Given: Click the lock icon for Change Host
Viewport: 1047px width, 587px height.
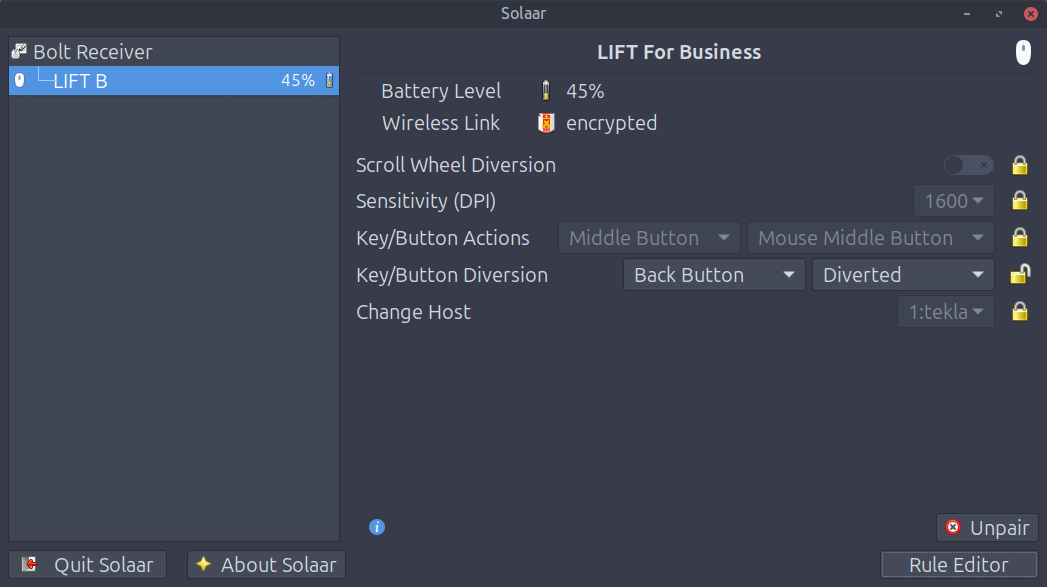Looking at the screenshot, I should 1020,311.
